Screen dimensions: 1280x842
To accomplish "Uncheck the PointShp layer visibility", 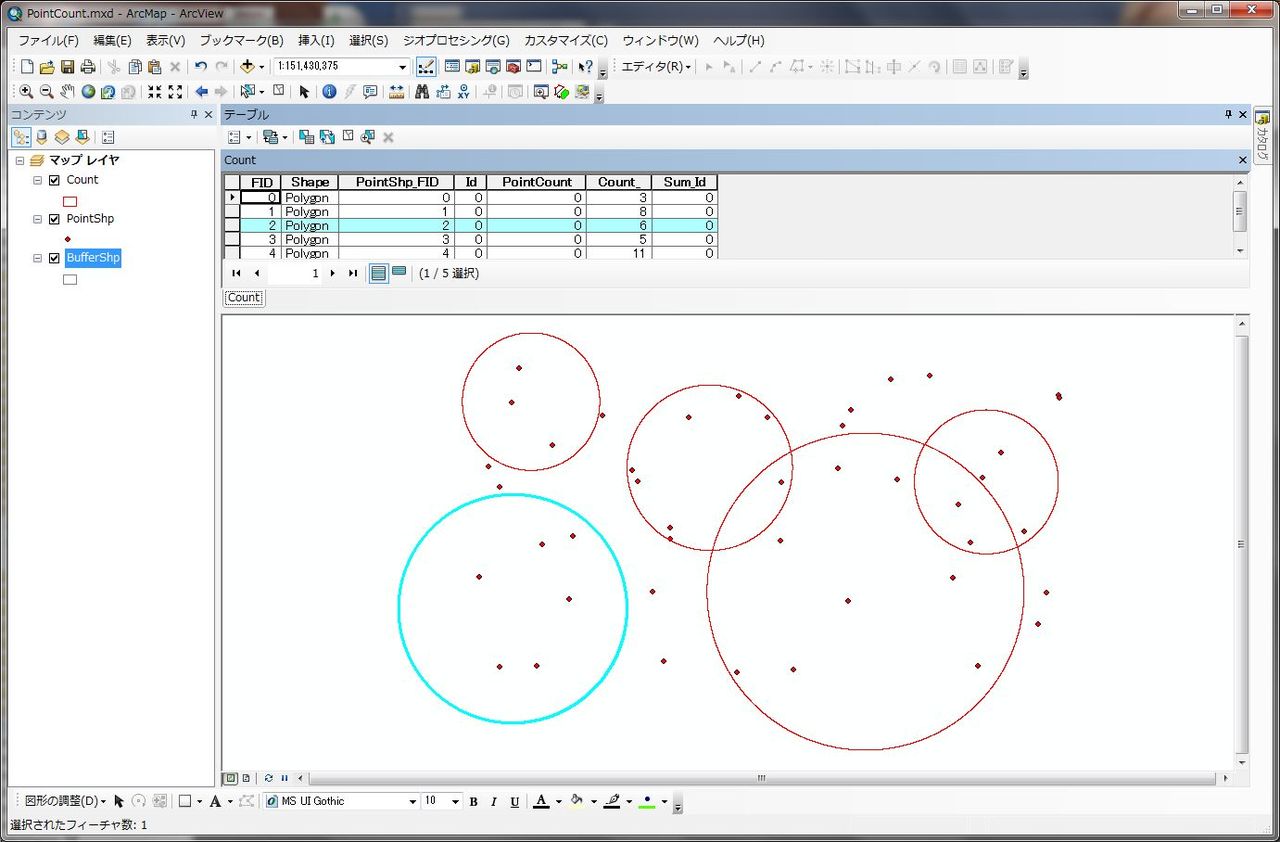I will click(x=54, y=219).
